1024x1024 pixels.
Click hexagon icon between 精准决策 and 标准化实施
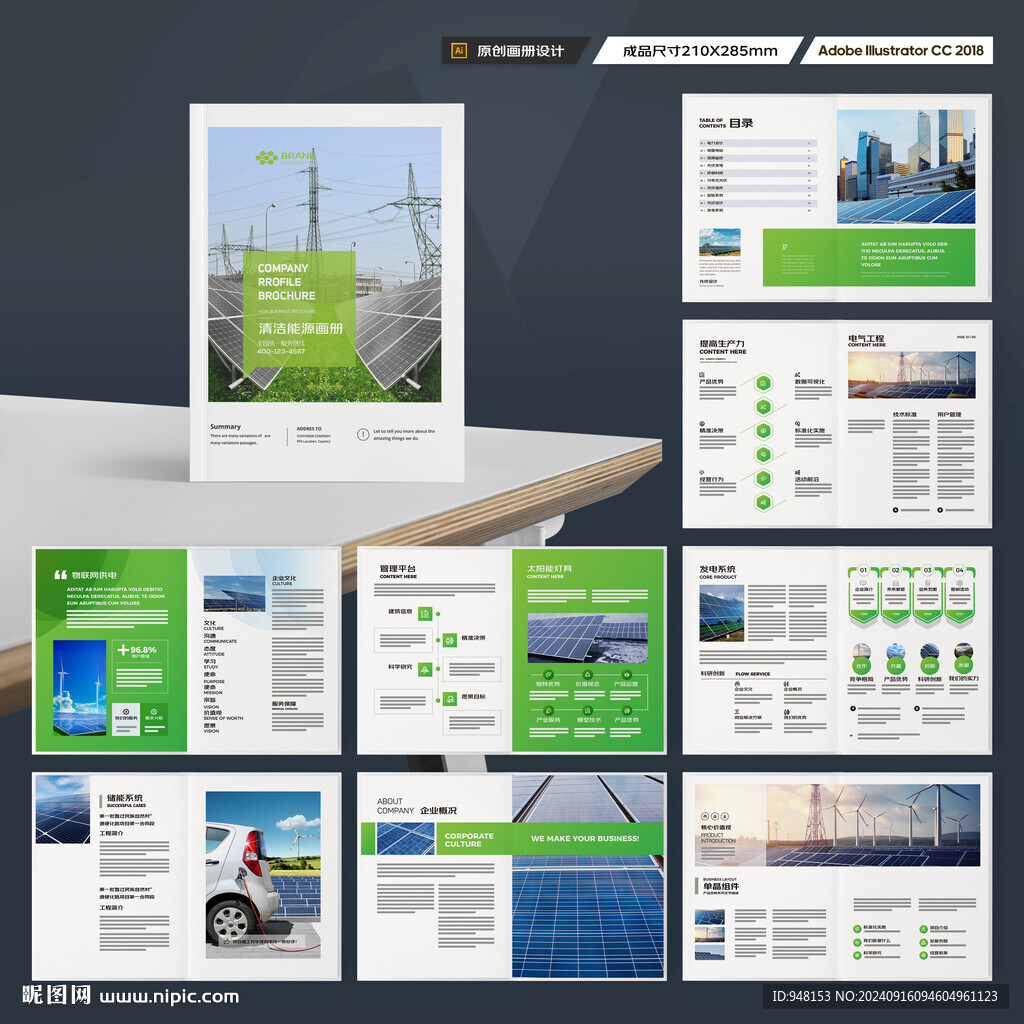coord(763,431)
